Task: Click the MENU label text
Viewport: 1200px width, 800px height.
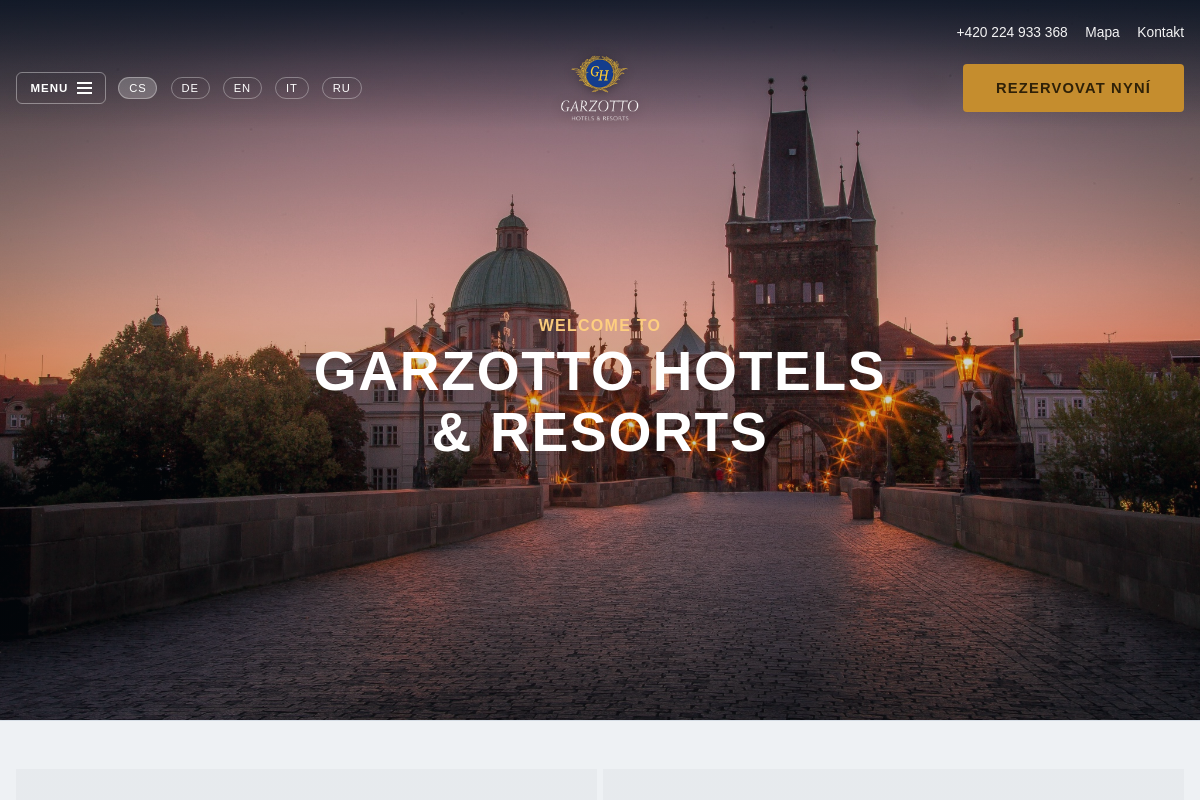Action: click(x=48, y=88)
